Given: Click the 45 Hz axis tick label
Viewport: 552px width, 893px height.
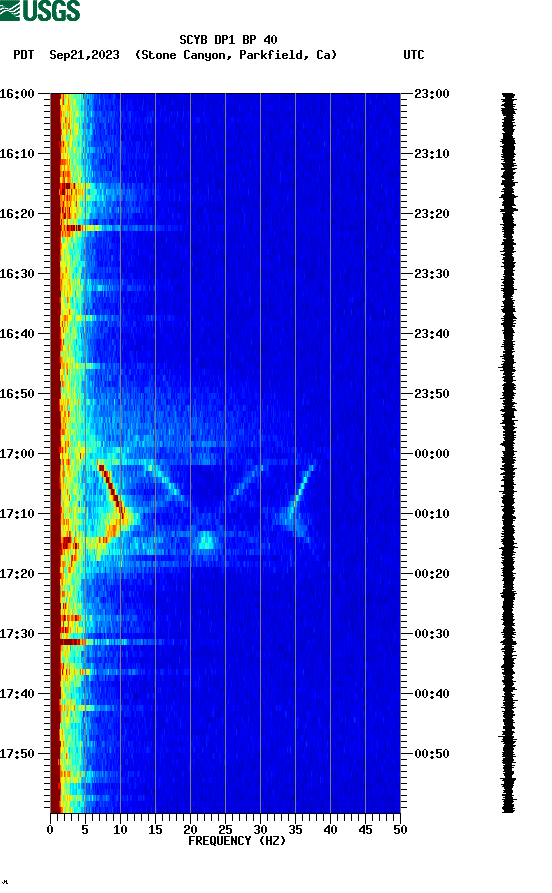Looking at the screenshot, I should pyautogui.click(x=365, y=830).
